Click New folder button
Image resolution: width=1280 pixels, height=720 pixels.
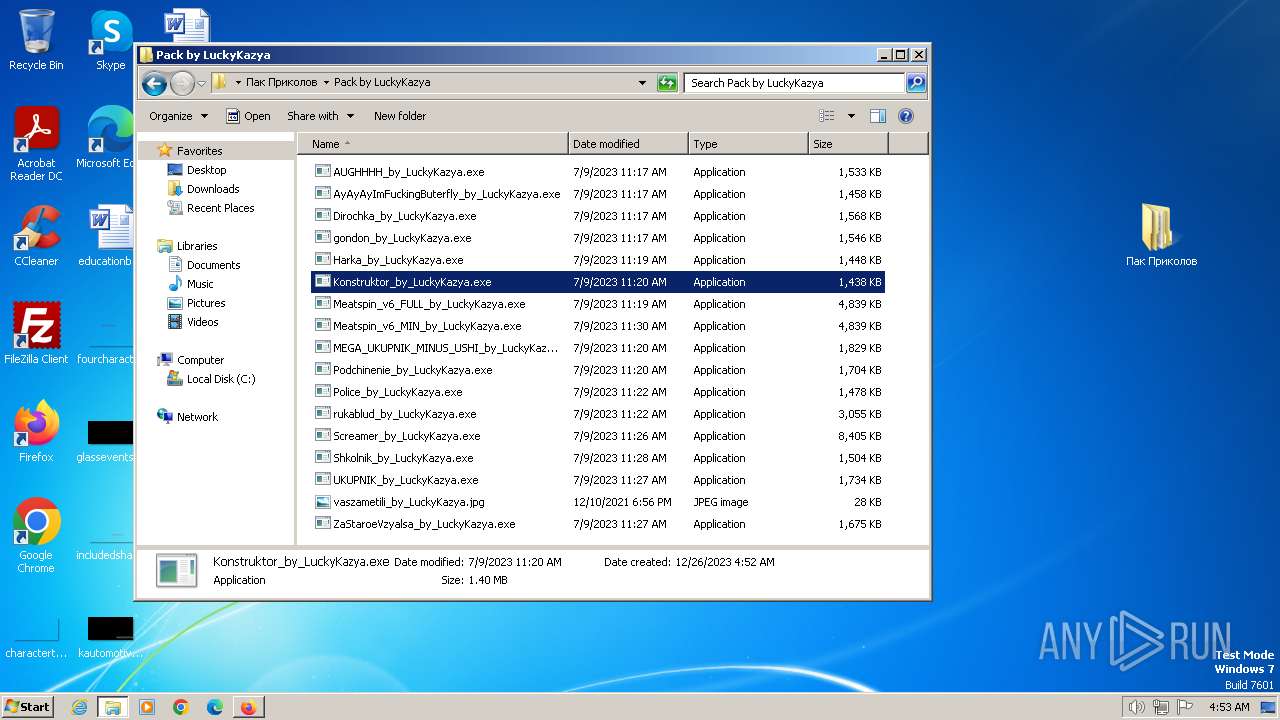(x=400, y=116)
